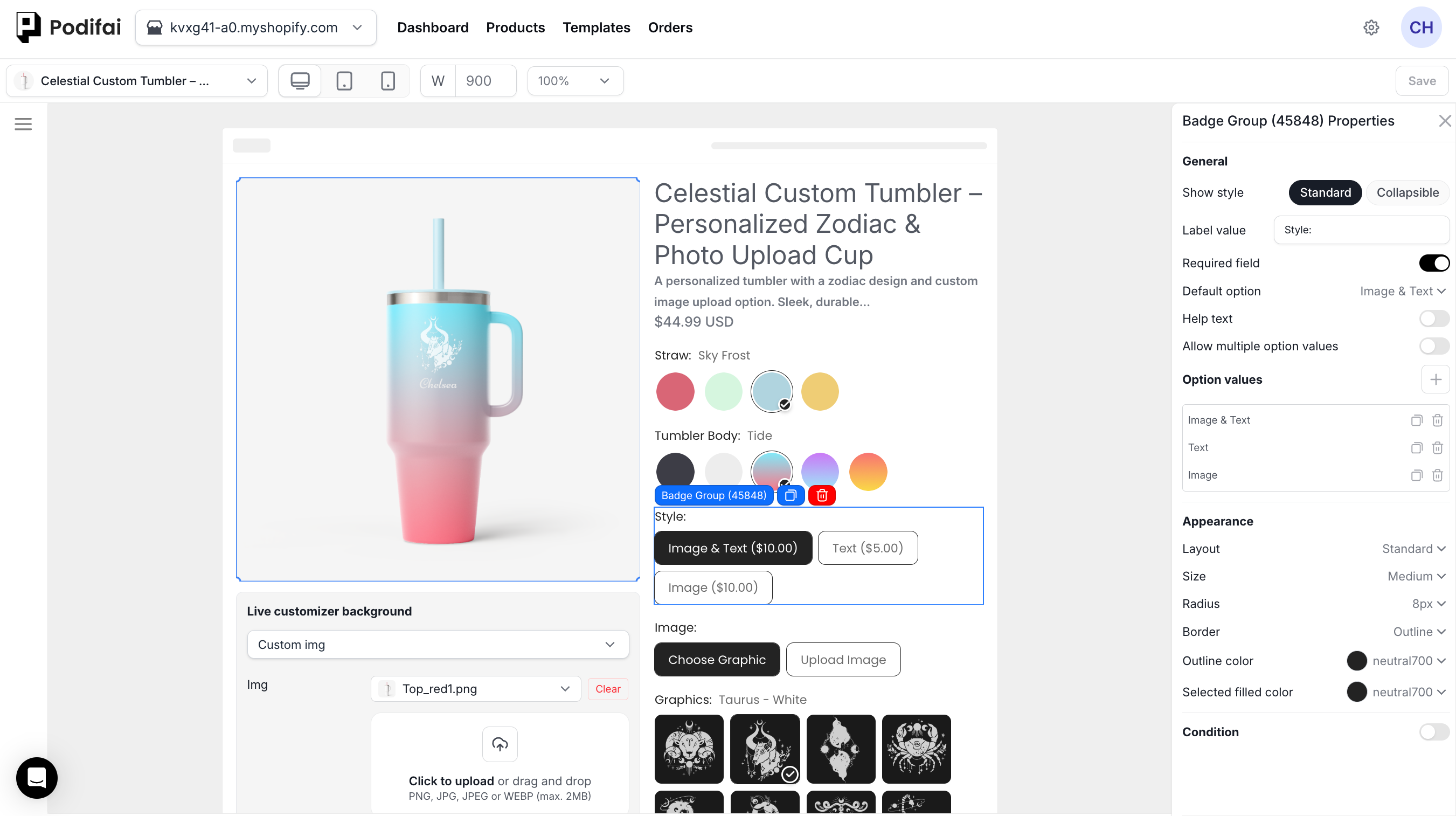
Task: Enable Allow multiple option values
Action: (1434, 346)
